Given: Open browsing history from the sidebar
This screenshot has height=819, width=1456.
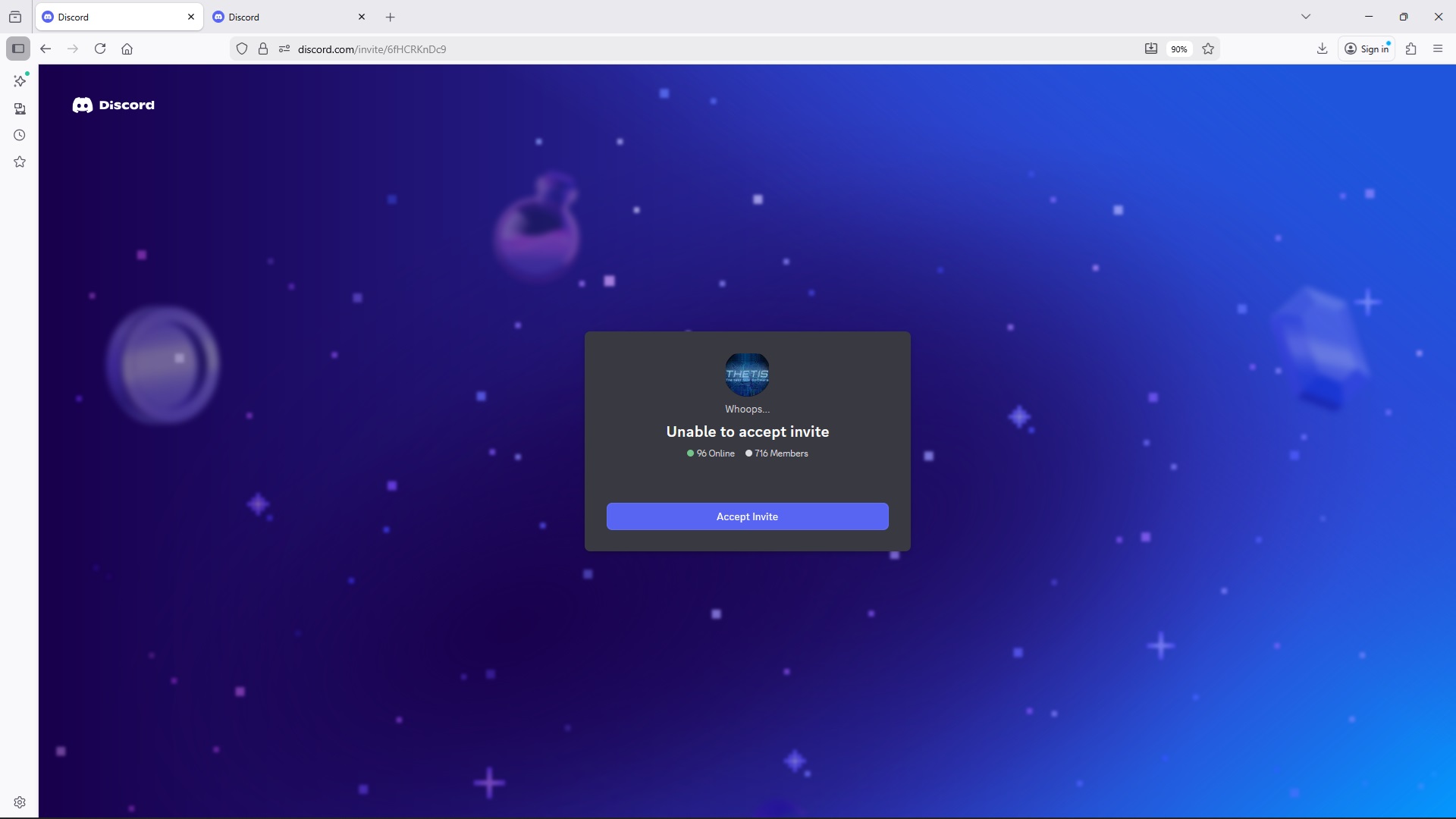Looking at the screenshot, I should (20, 135).
